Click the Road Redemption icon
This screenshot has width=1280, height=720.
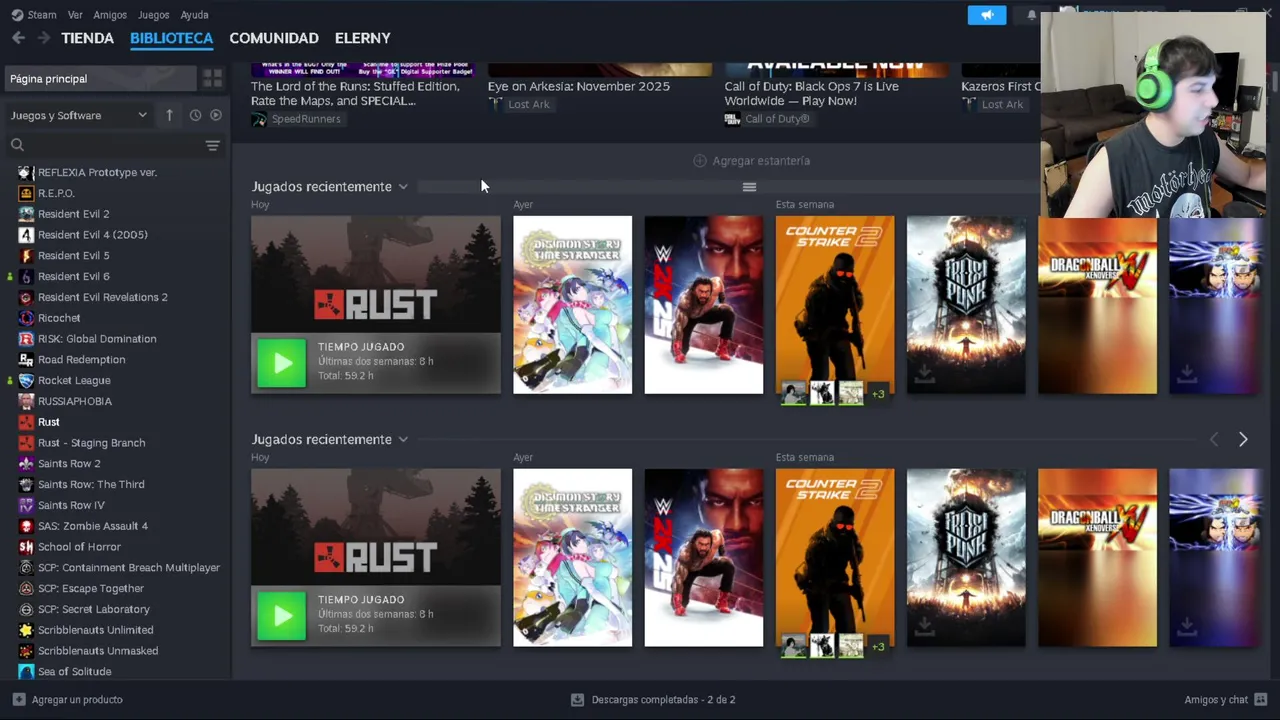[26, 360]
